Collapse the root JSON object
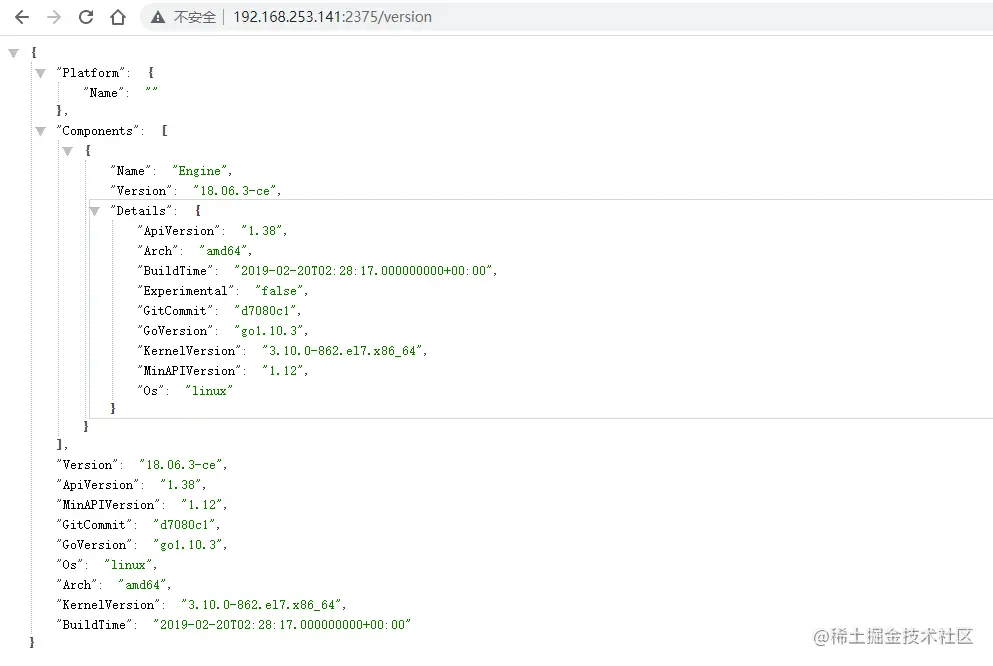Screen dimensions: 993x666 [13, 53]
